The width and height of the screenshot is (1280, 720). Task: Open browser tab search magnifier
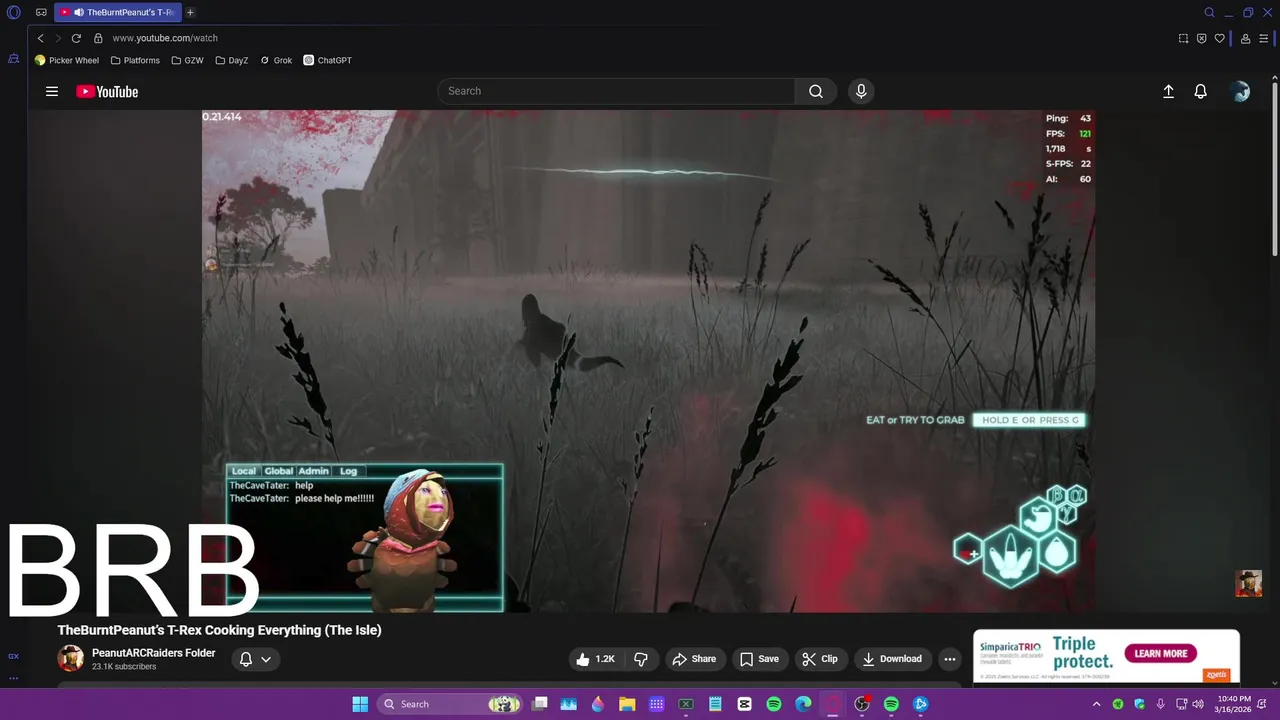pyautogui.click(x=1209, y=13)
